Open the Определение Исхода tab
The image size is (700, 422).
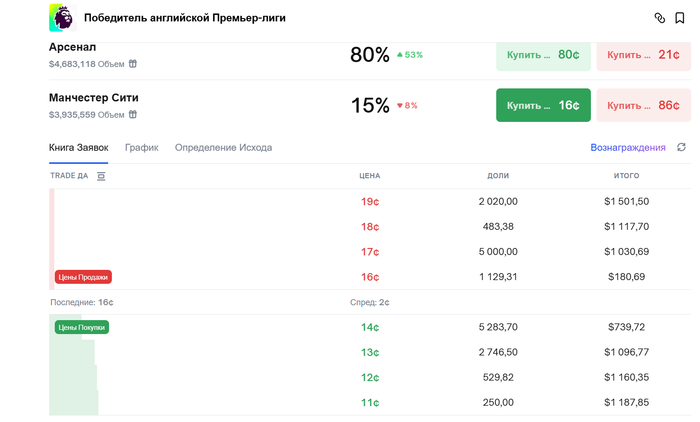pyautogui.click(x=223, y=147)
